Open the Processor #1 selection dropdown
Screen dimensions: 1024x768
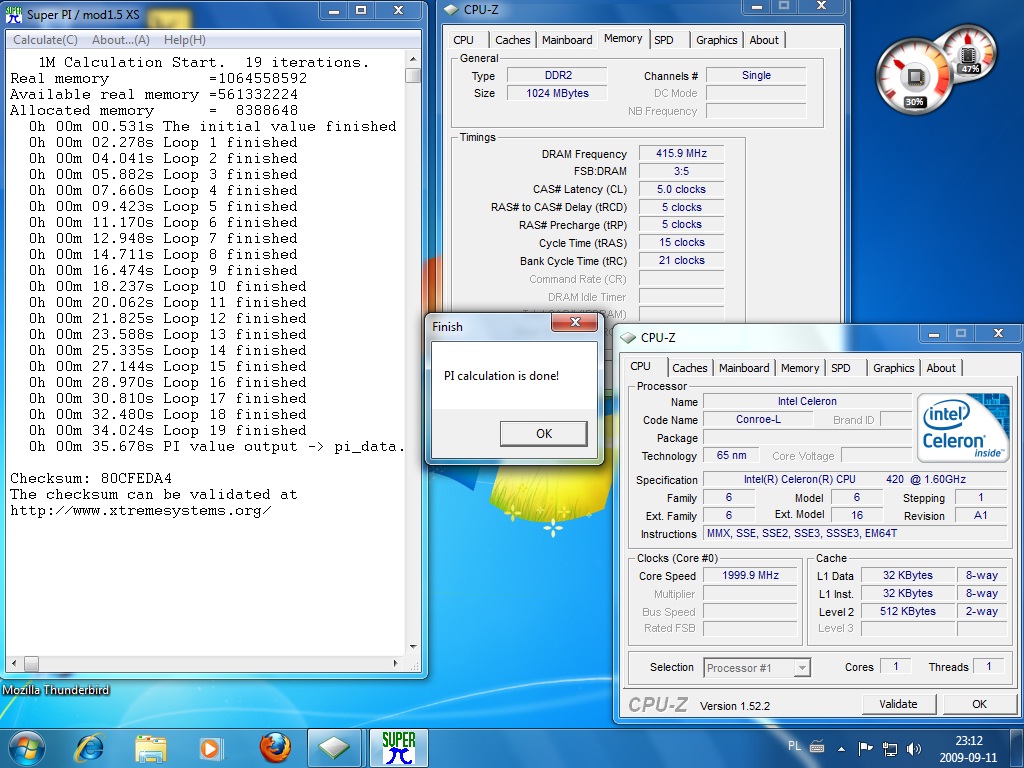point(756,668)
